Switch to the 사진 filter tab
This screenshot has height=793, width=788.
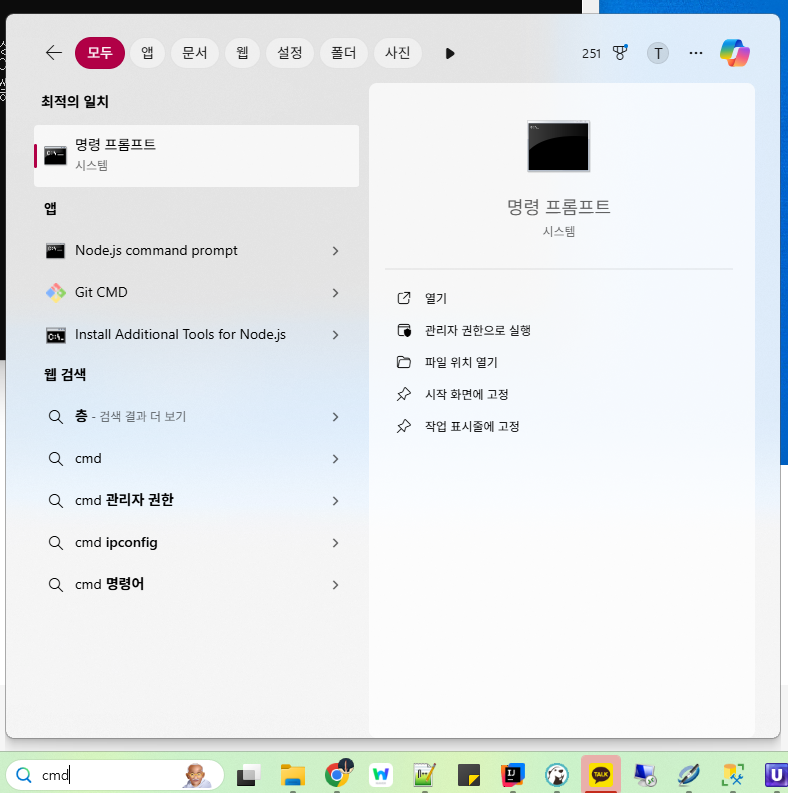pos(398,53)
